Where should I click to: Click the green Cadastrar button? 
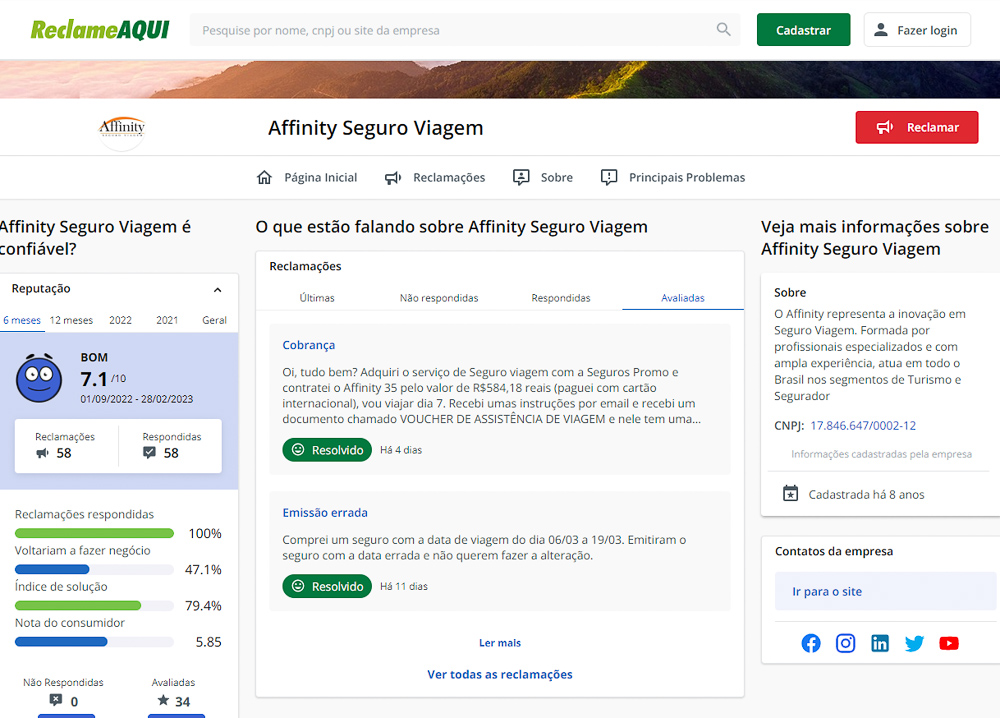803,29
